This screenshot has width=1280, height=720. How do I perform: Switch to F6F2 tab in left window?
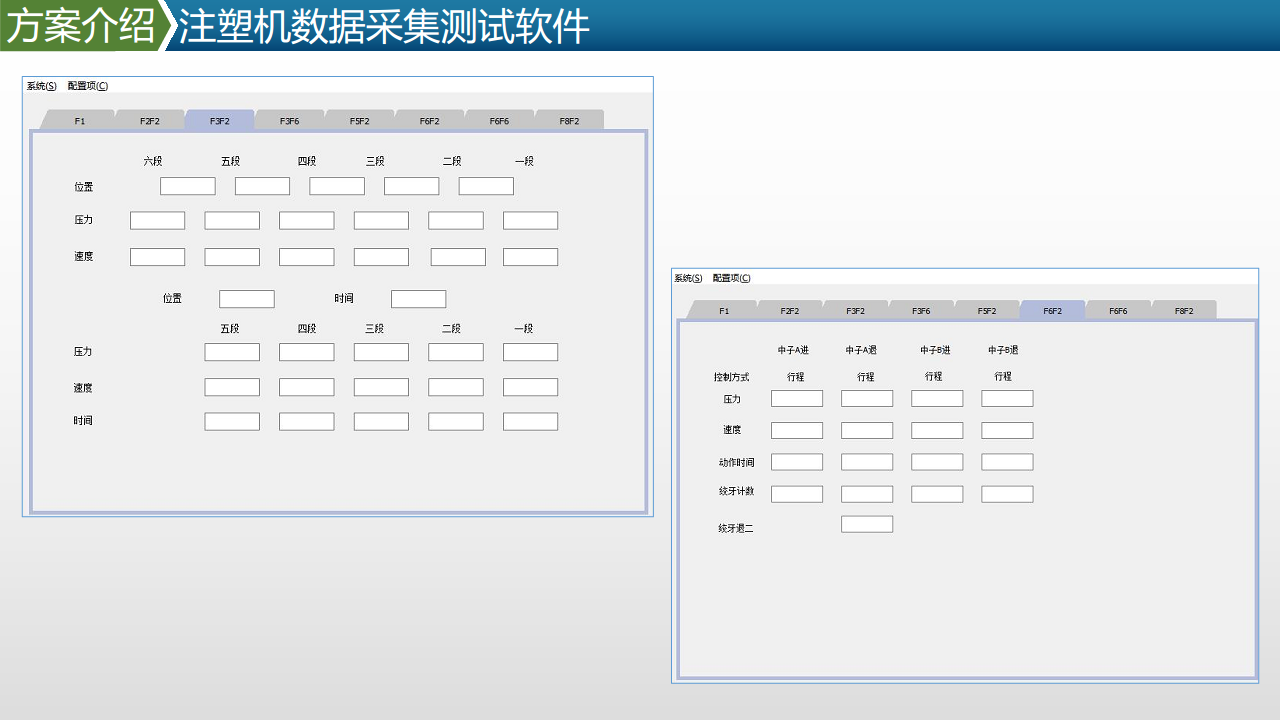[x=430, y=120]
